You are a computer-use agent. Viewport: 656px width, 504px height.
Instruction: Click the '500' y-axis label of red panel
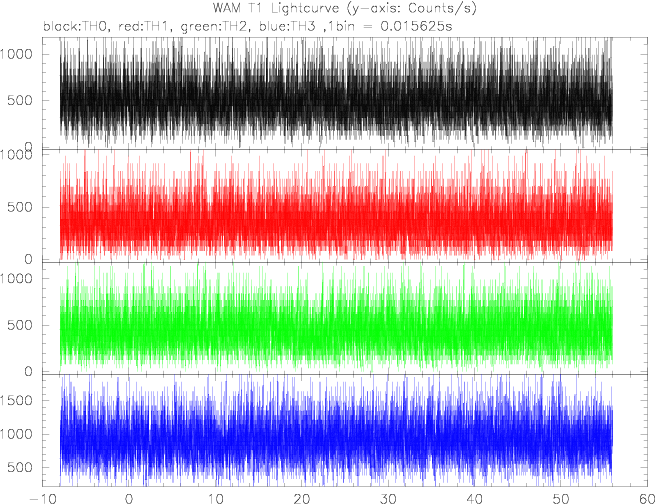pyautogui.click(x=20, y=207)
